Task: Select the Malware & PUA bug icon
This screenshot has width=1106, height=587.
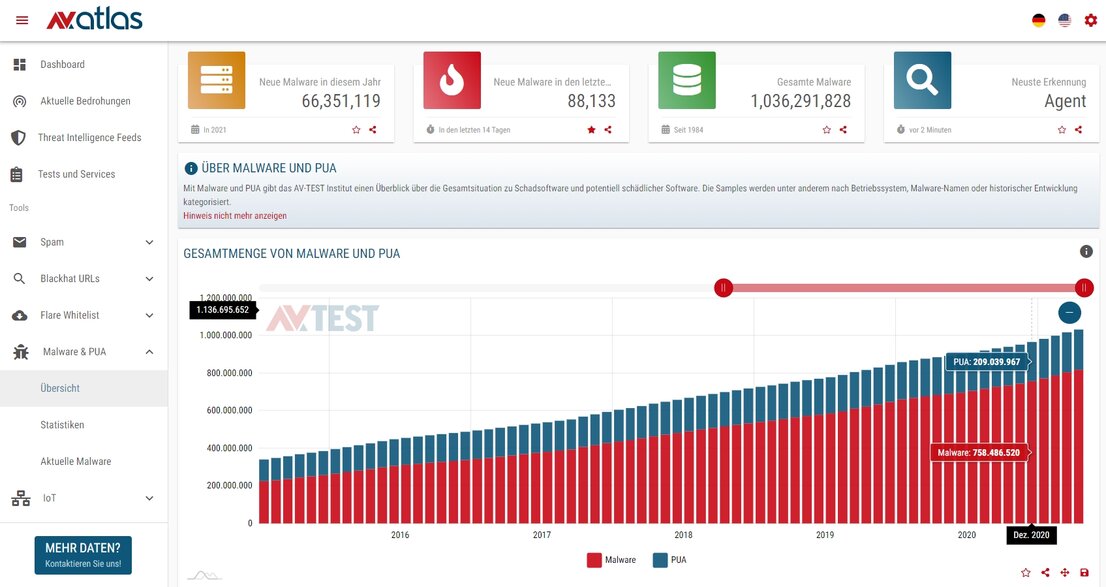Action: pos(20,351)
